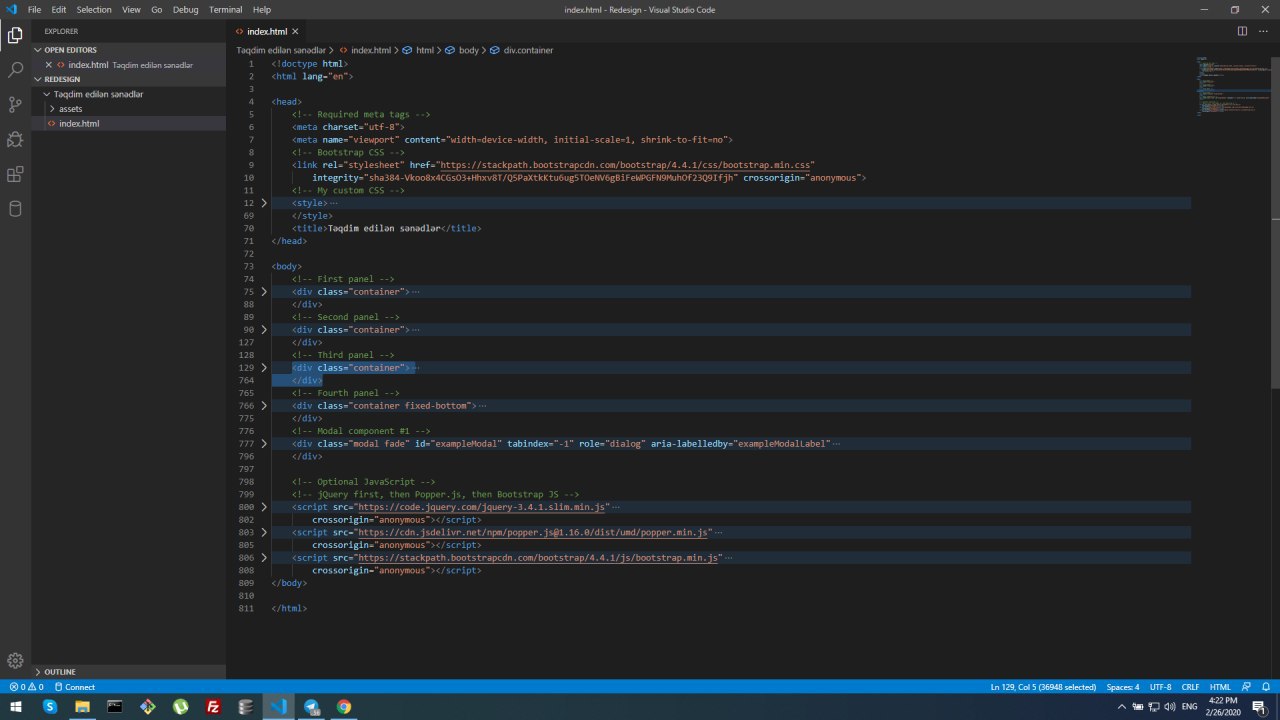Viewport: 1280px width, 720px height.
Task: Click the Connect status bar item
Action: click(75, 687)
